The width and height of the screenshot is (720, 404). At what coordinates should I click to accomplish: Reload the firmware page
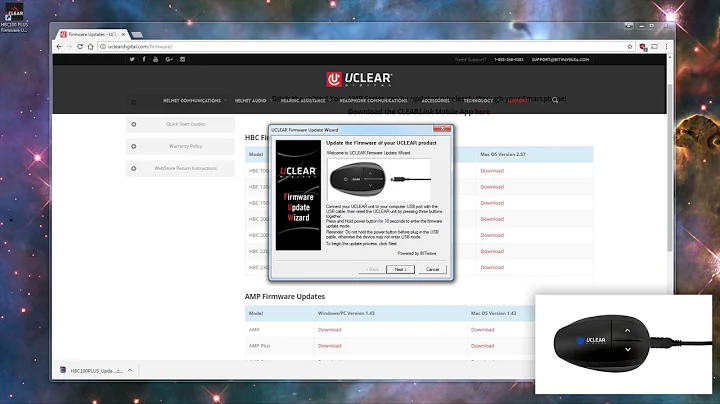(x=80, y=47)
